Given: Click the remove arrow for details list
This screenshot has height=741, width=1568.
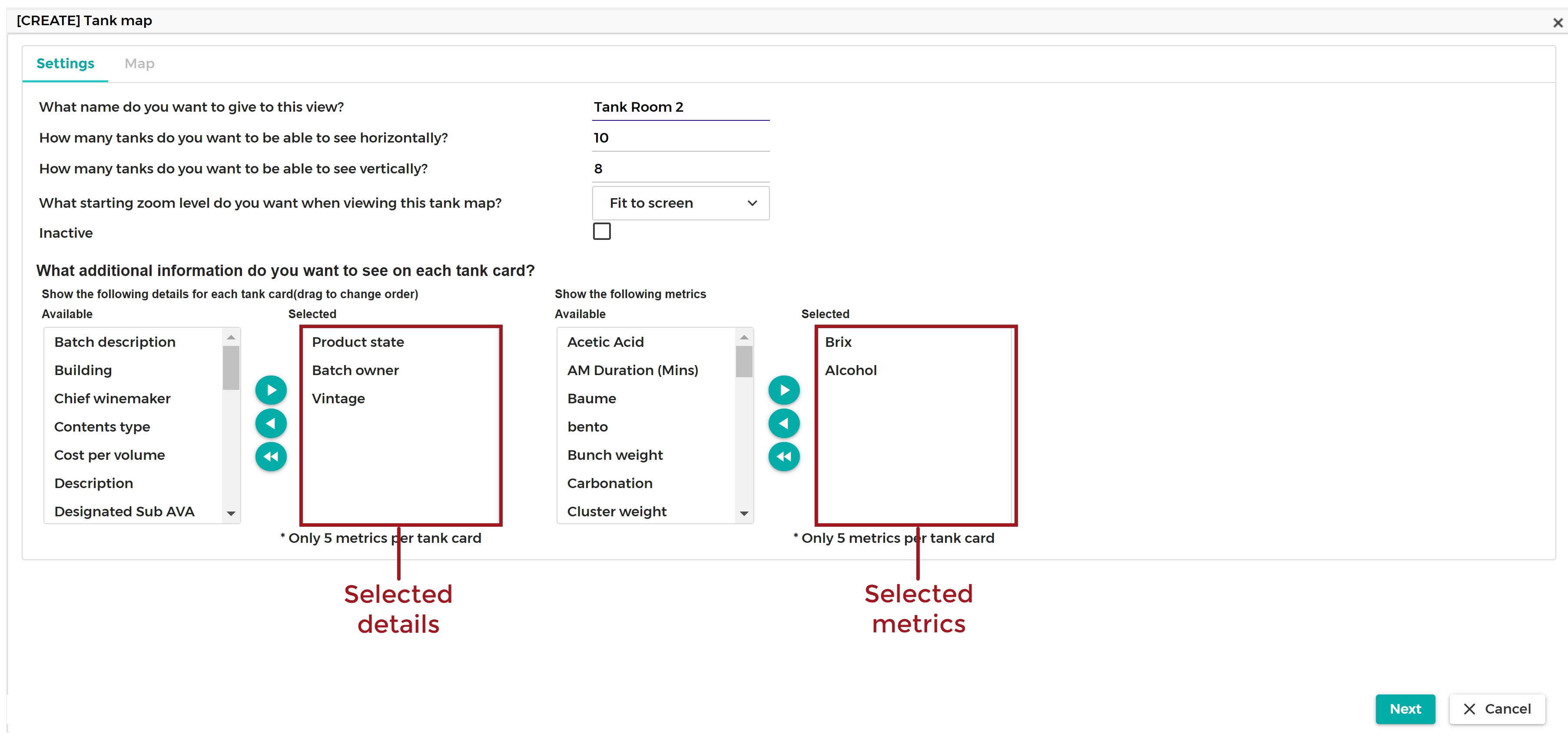Looking at the screenshot, I should (x=271, y=423).
